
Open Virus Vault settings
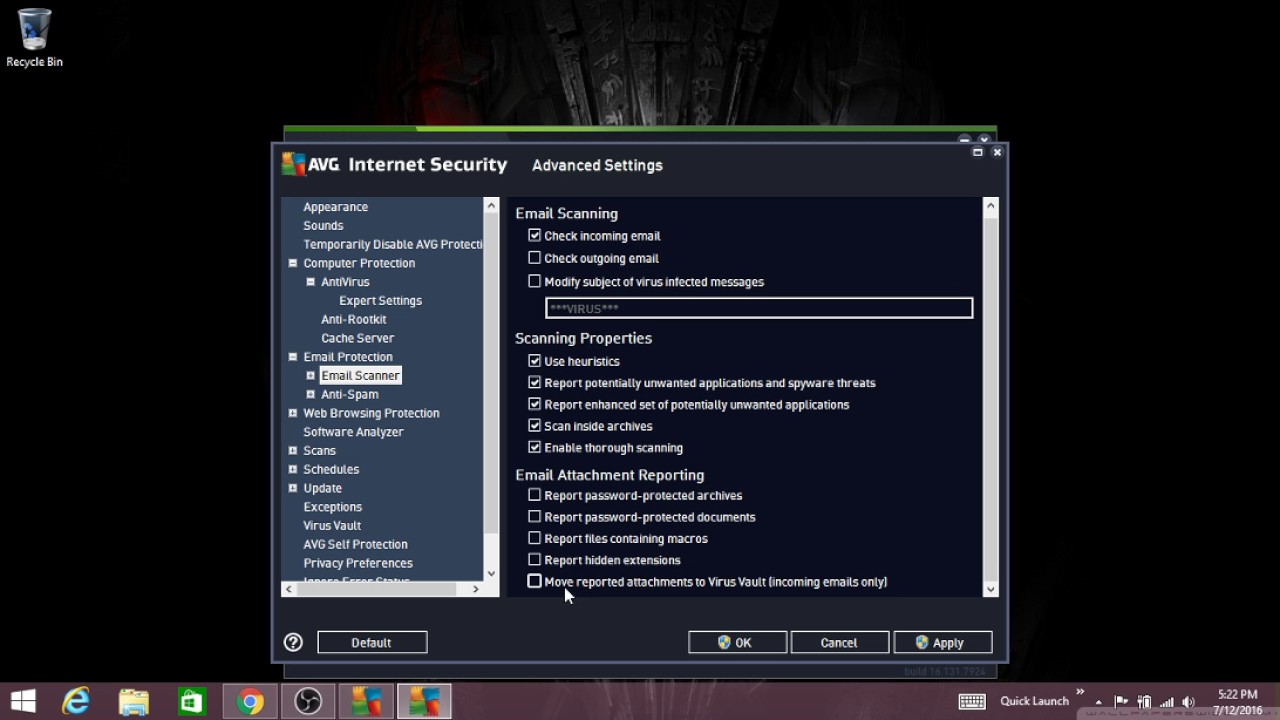click(332, 526)
